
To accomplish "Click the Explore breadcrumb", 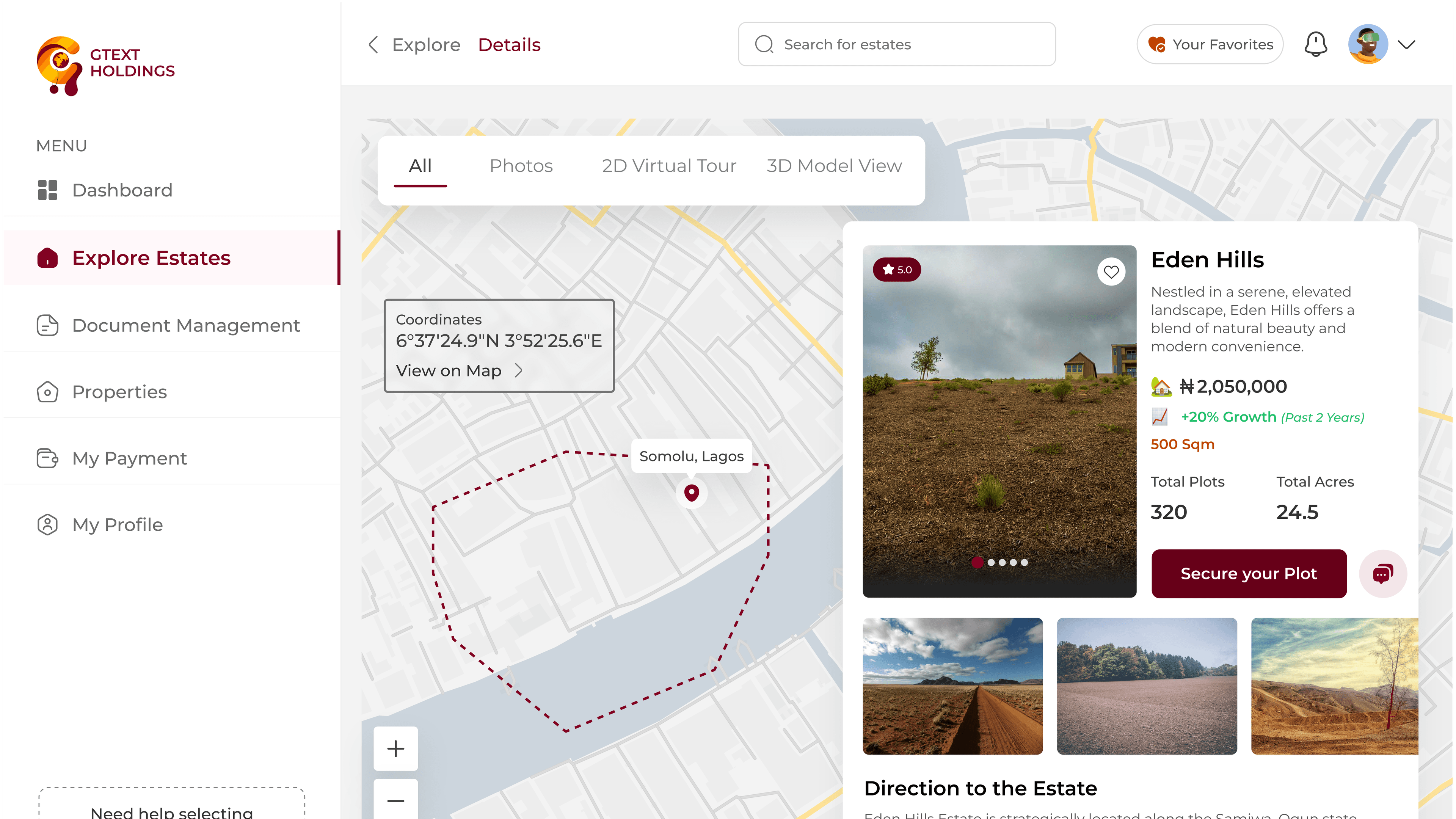I will pyautogui.click(x=426, y=45).
